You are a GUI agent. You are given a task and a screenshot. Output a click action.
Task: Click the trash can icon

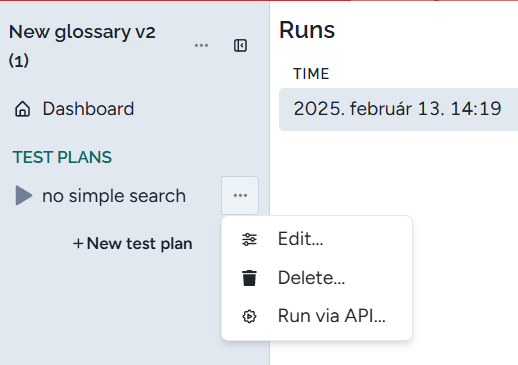point(249,278)
